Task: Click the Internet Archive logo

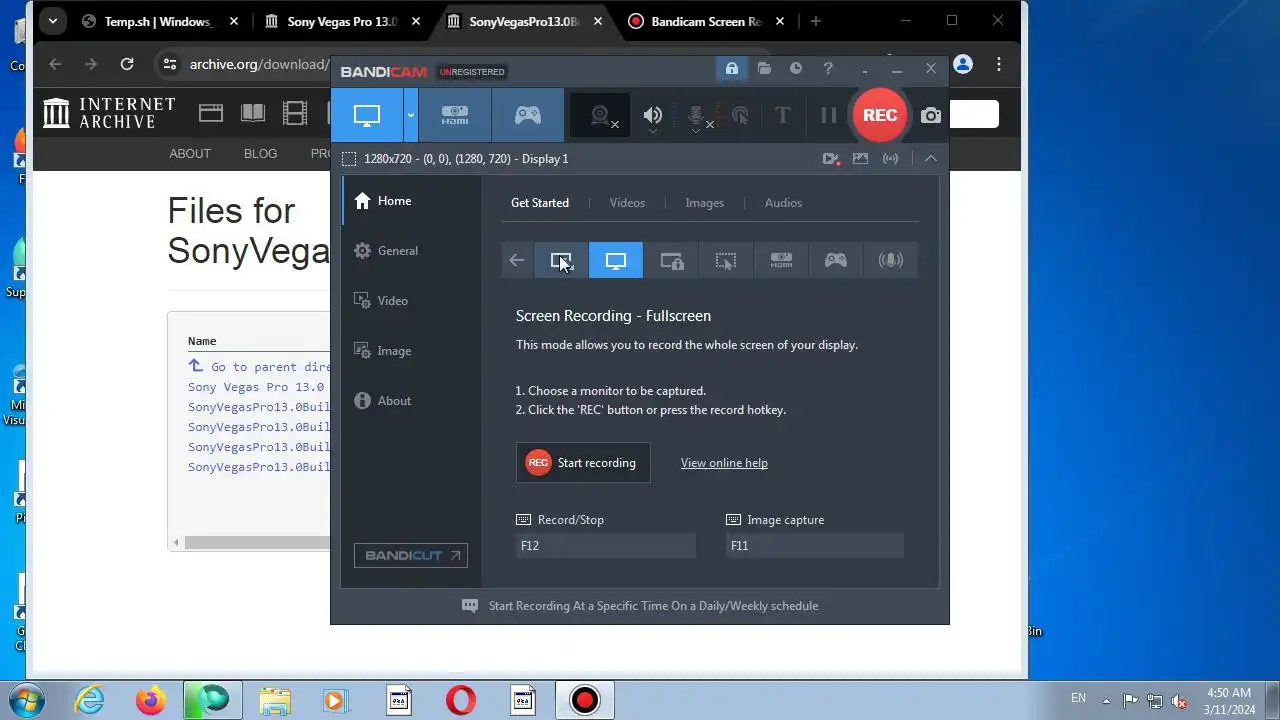Action: (110, 113)
